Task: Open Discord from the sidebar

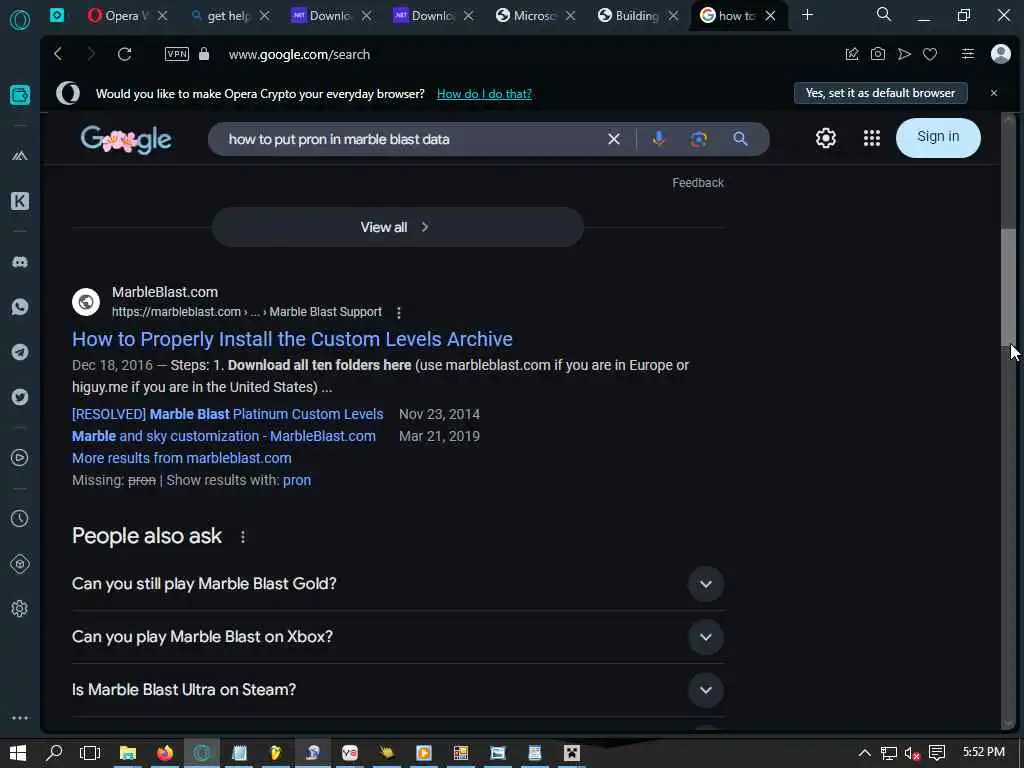Action: pyautogui.click(x=20, y=262)
